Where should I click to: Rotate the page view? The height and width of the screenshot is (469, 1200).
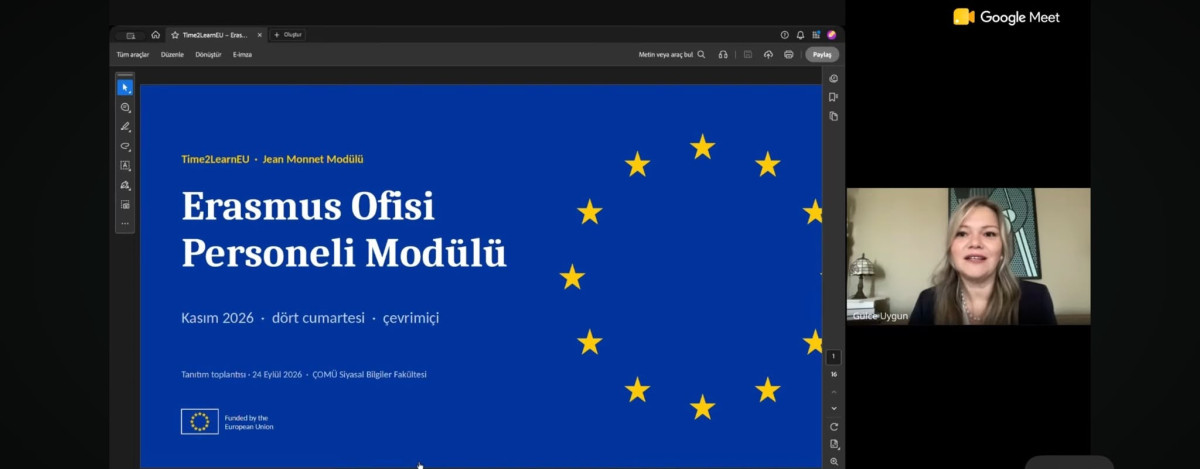(x=834, y=427)
